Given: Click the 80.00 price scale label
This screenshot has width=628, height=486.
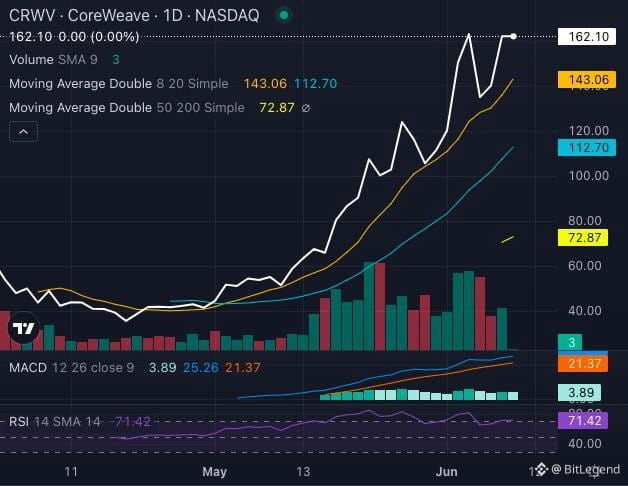Looking at the screenshot, I should 585,221.
